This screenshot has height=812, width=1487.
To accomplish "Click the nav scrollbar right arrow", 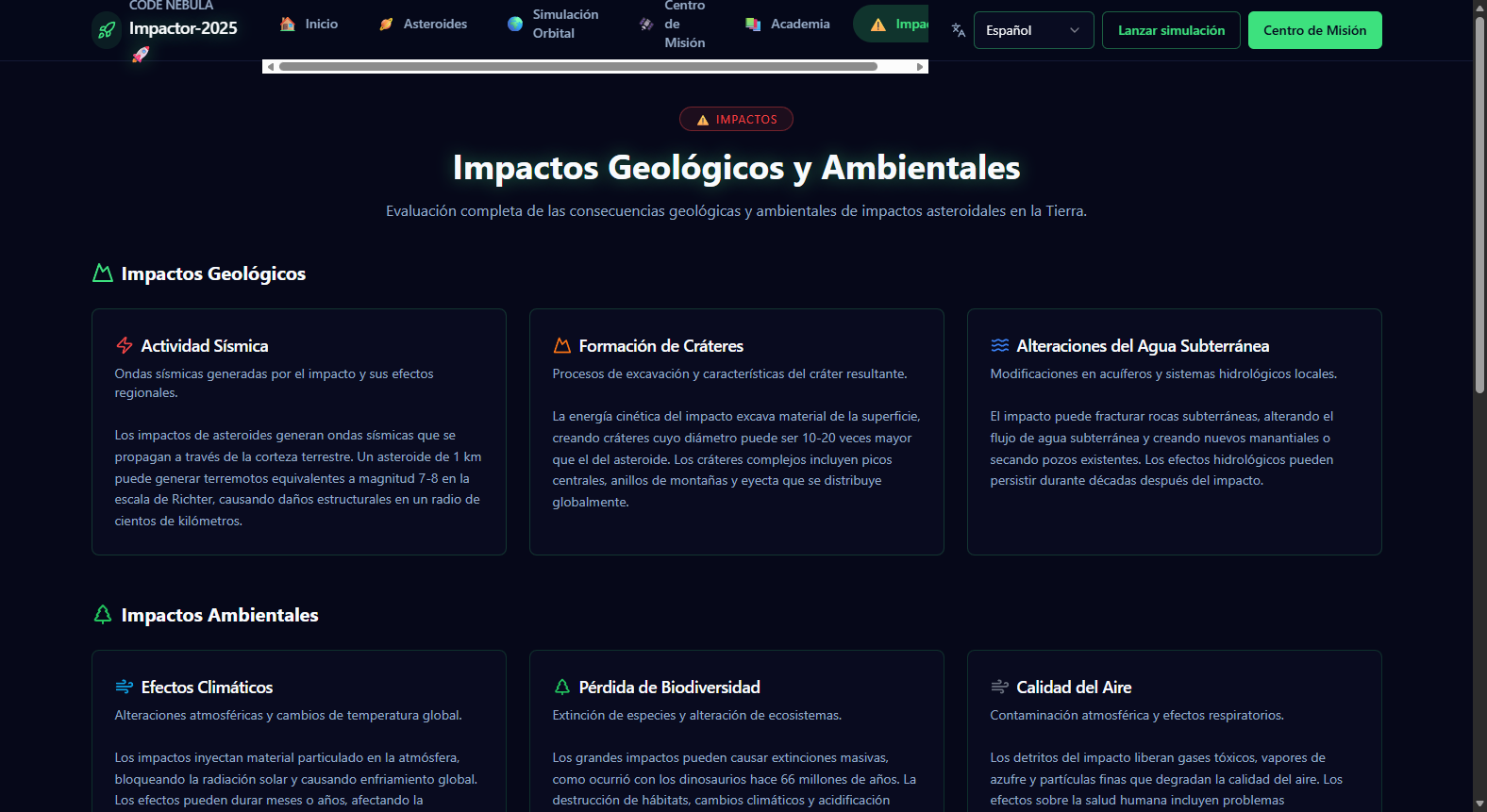I will pos(920,67).
